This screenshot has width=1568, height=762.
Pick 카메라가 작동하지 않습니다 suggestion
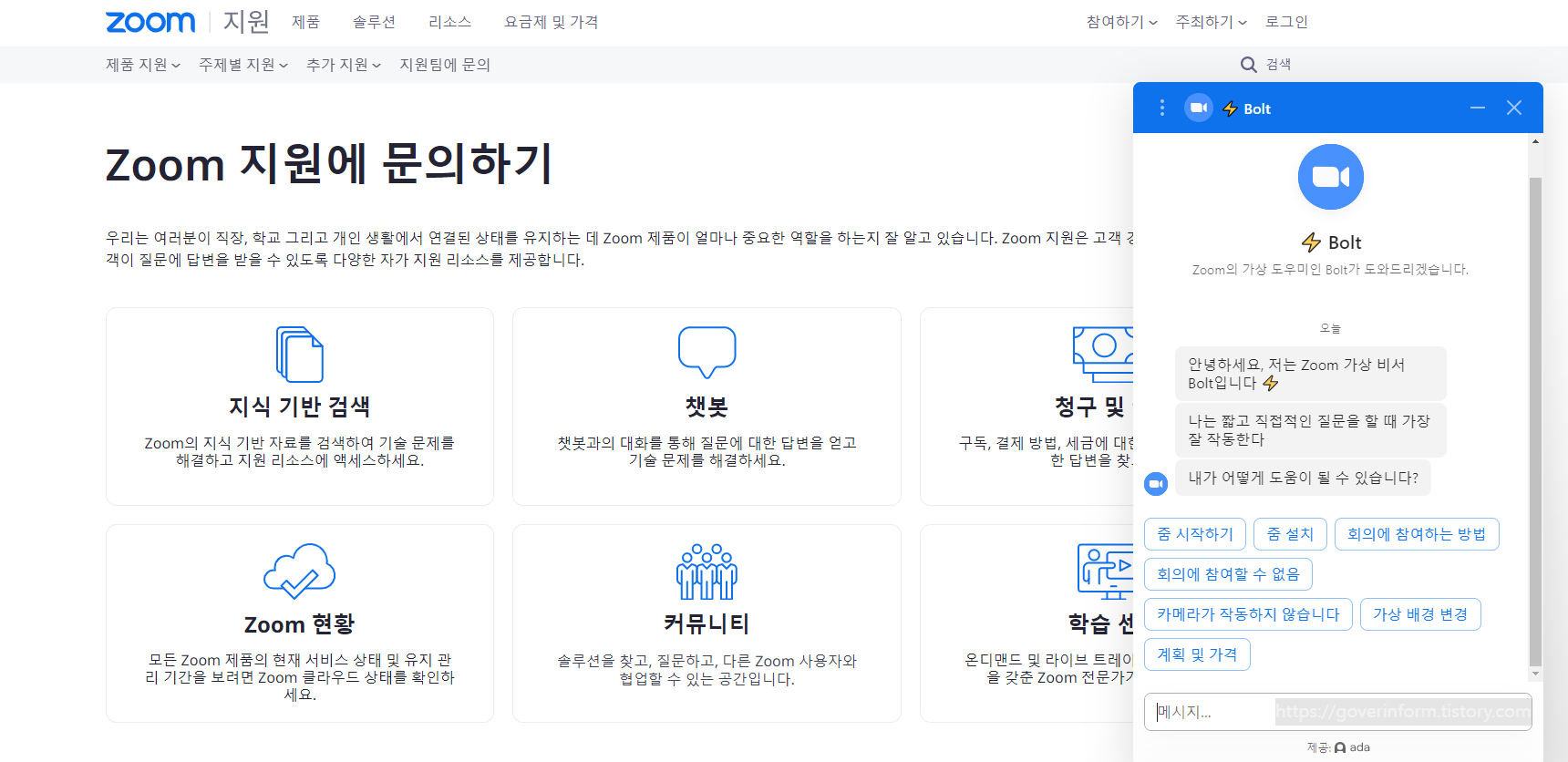1248,614
